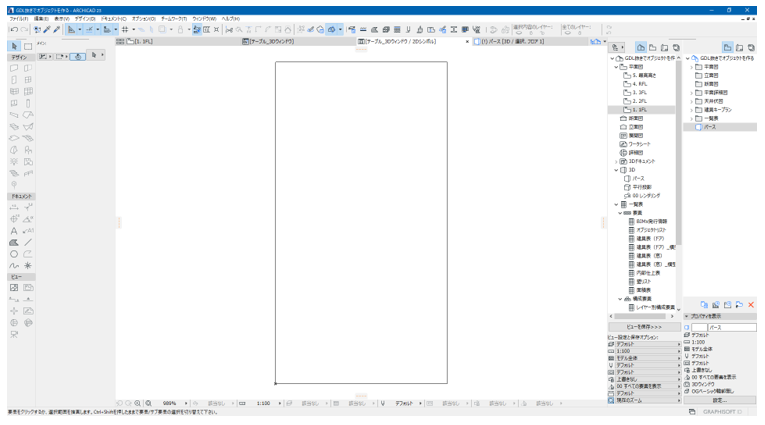Collapse the プロパティを表示 section
The height and width of the screenshot is (425, 765).
[686, 317]
